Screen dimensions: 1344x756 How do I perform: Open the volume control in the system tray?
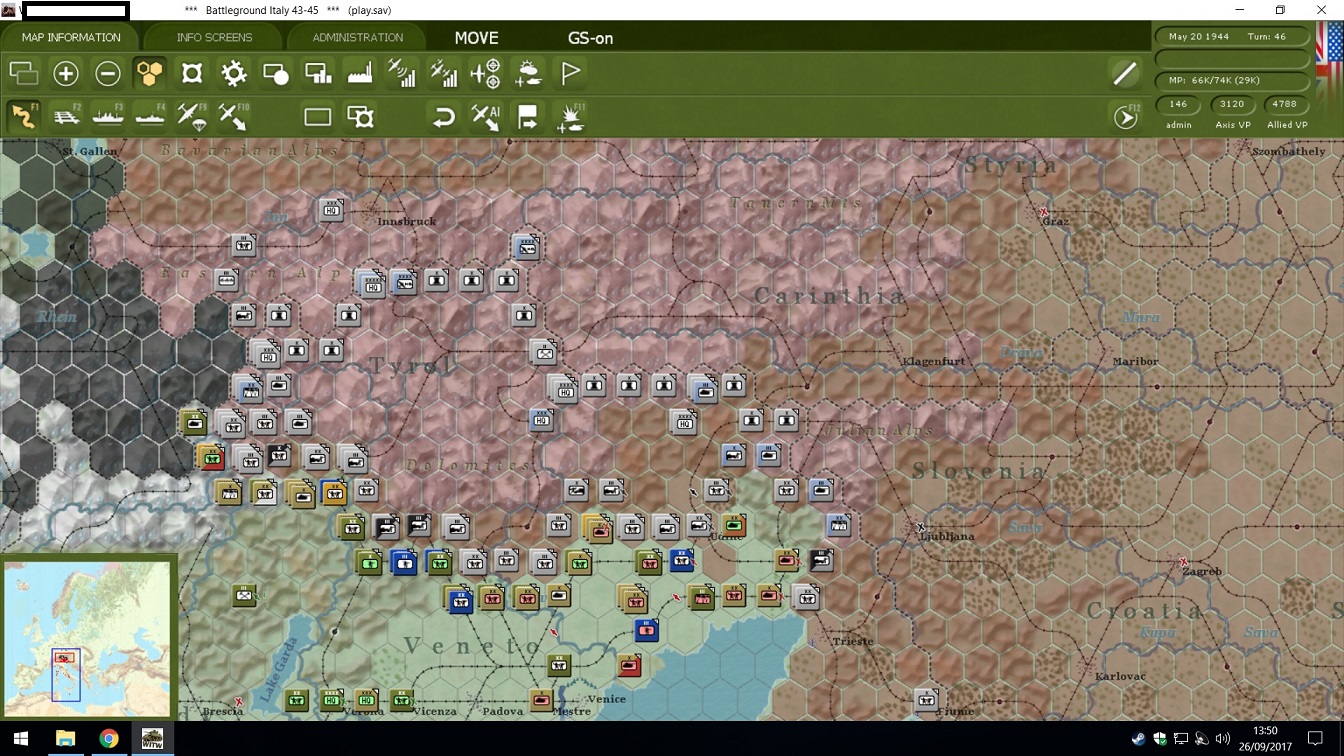coord(1224,739)
